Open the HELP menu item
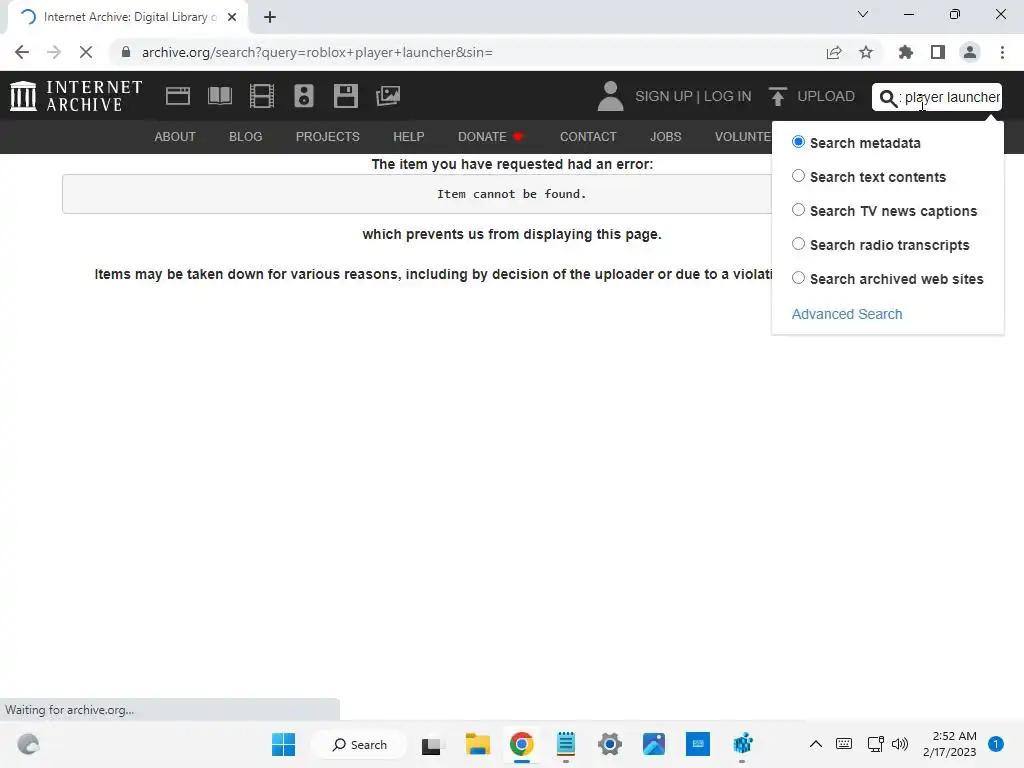This screenshot has height=768, width=1024. tap(409, 136)
